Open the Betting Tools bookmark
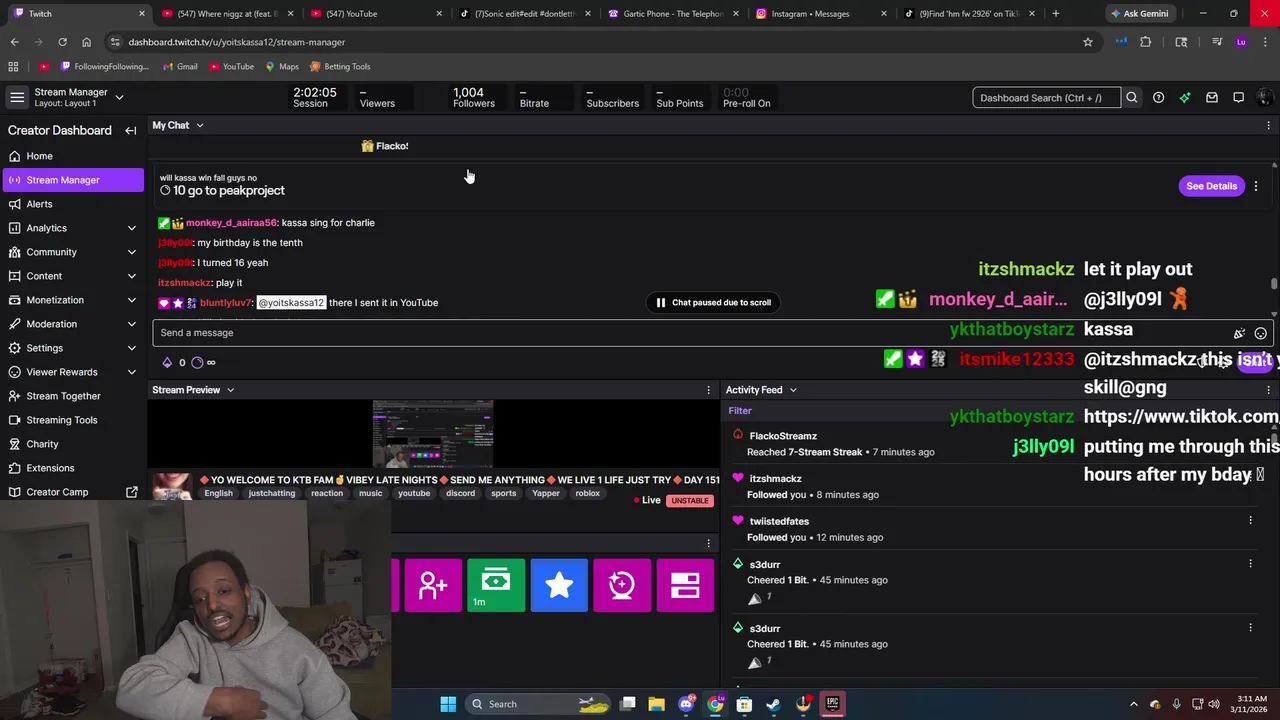This screenshot has width=1280, height=720. click(x=340, y=66)
